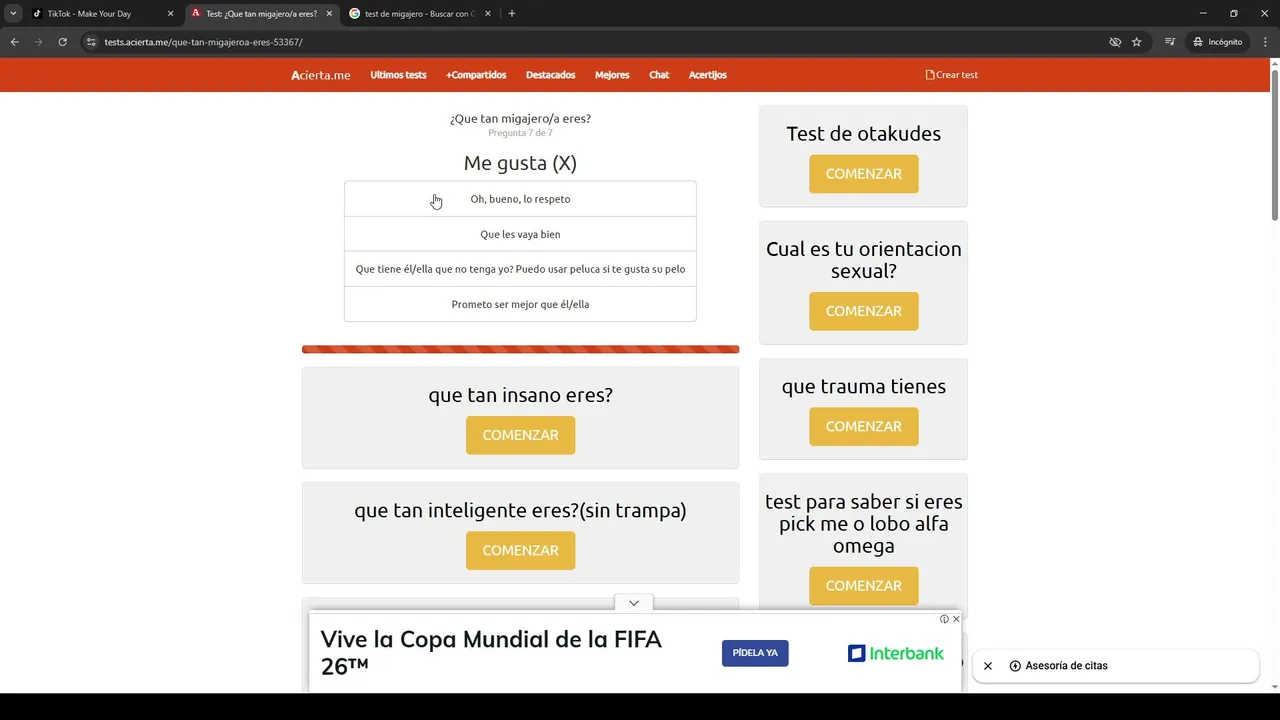Screen dimensions: 1280x720
Task: Bookmark this page with the star icon
Action: [x=1137, y=42]
